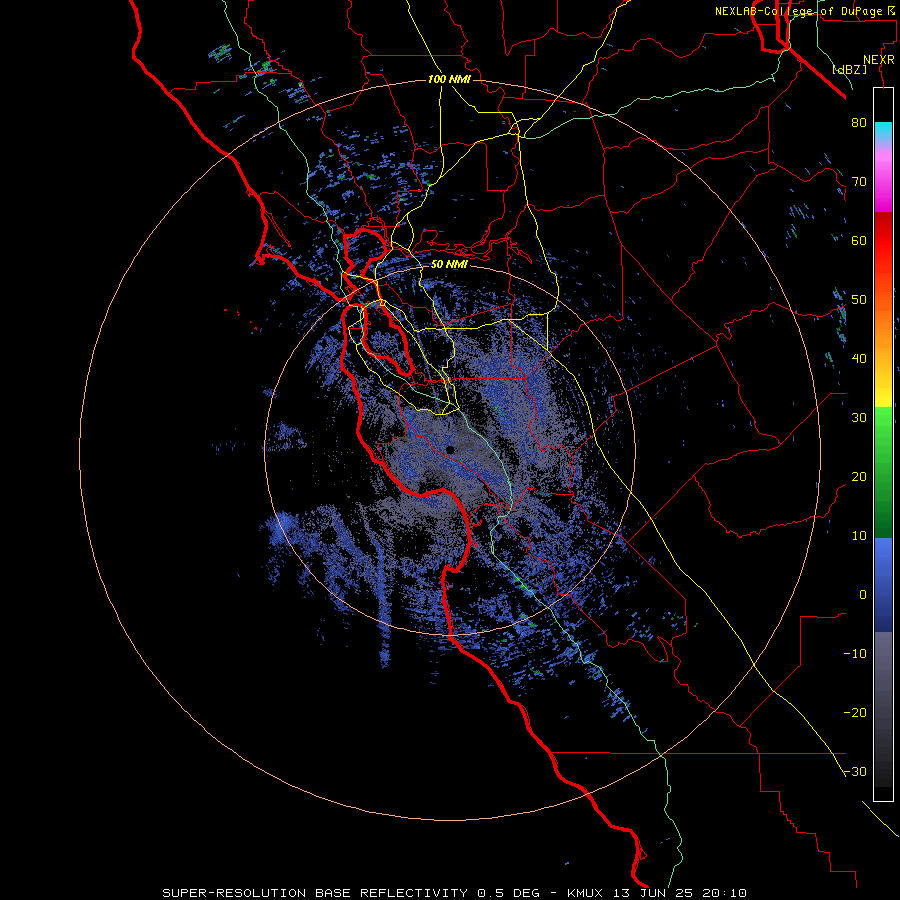Click the NEXR label above the scale
This screenshot has height=900, width=900.
pos(879,60)
